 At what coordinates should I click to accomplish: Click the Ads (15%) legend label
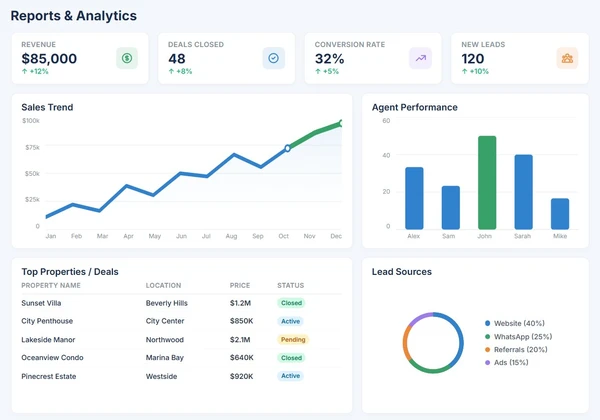511,363
